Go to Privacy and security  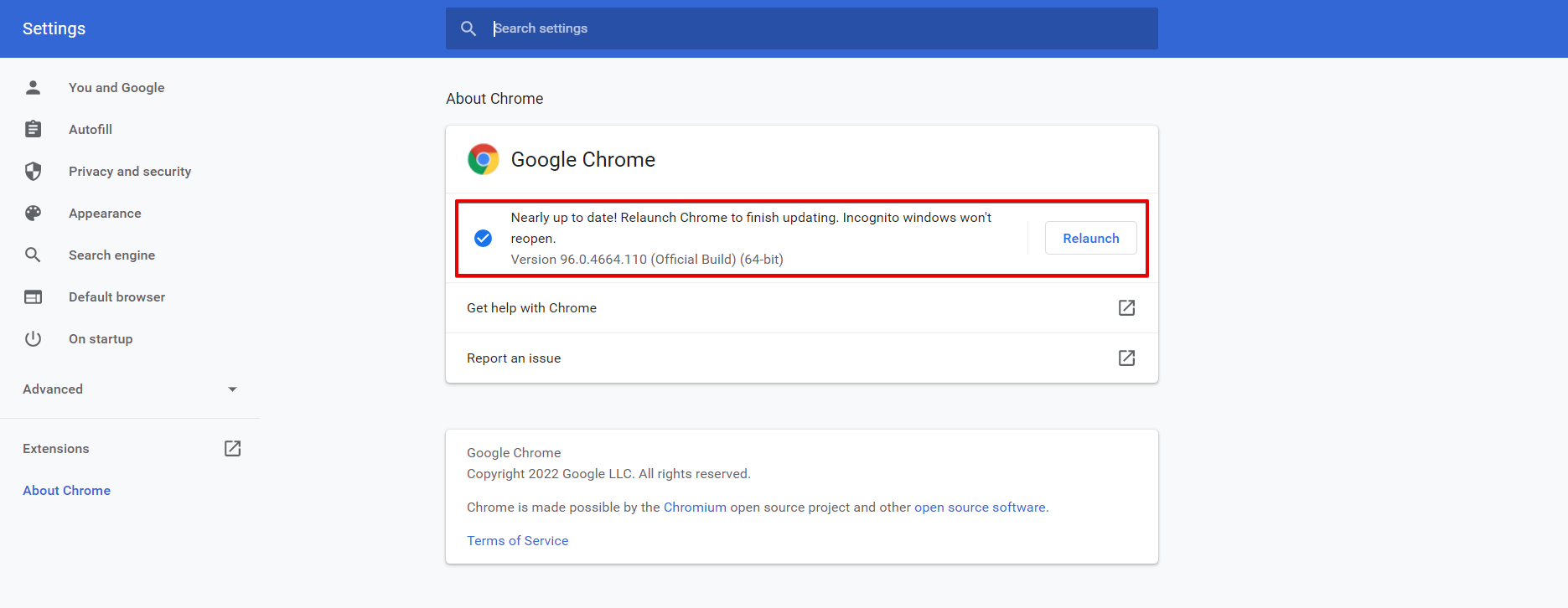pyautogui.click(x=130, y=171)
